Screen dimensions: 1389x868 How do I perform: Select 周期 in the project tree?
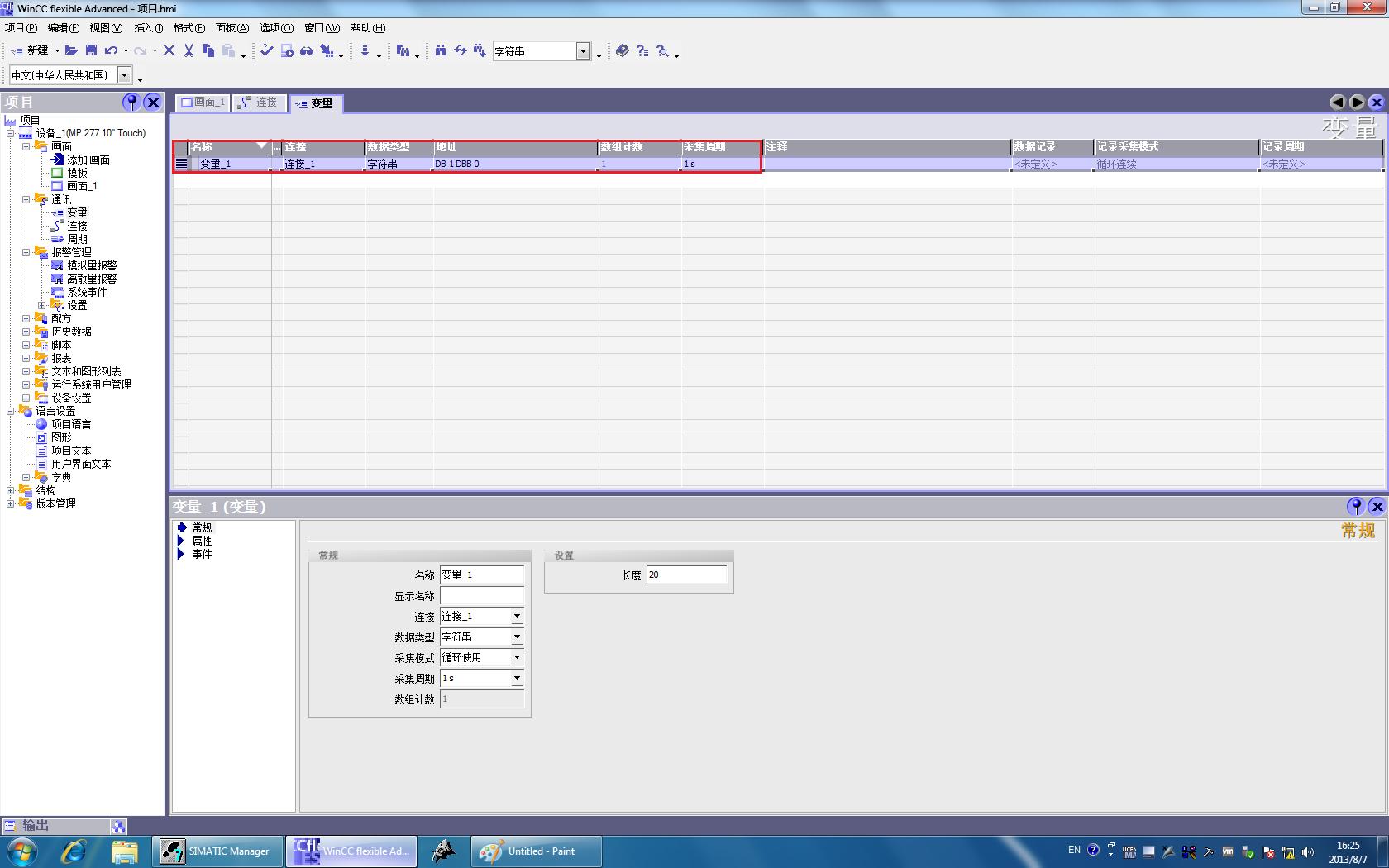tap(77, 239)
